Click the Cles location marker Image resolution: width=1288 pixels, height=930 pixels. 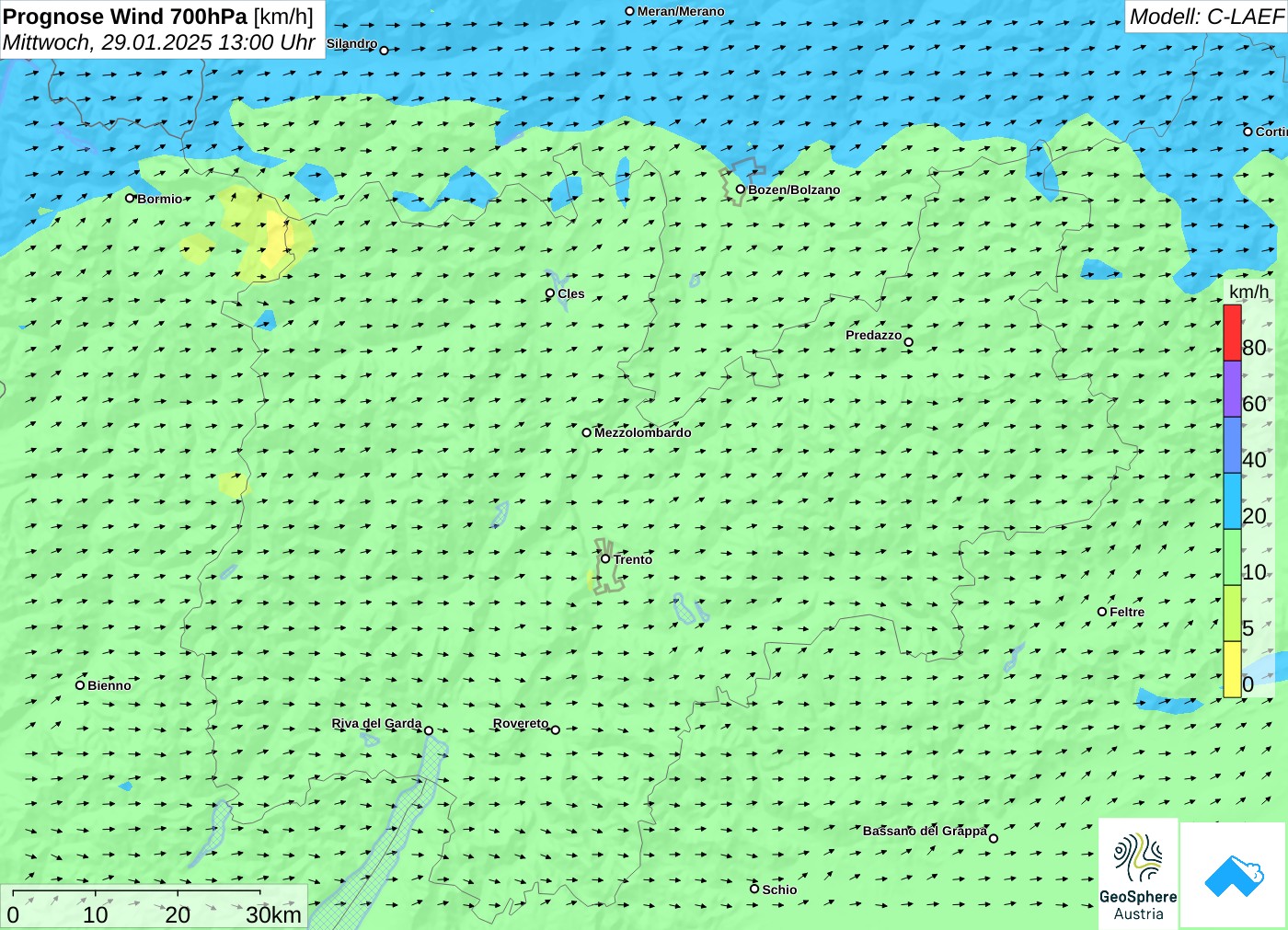[x=550, y=293]
